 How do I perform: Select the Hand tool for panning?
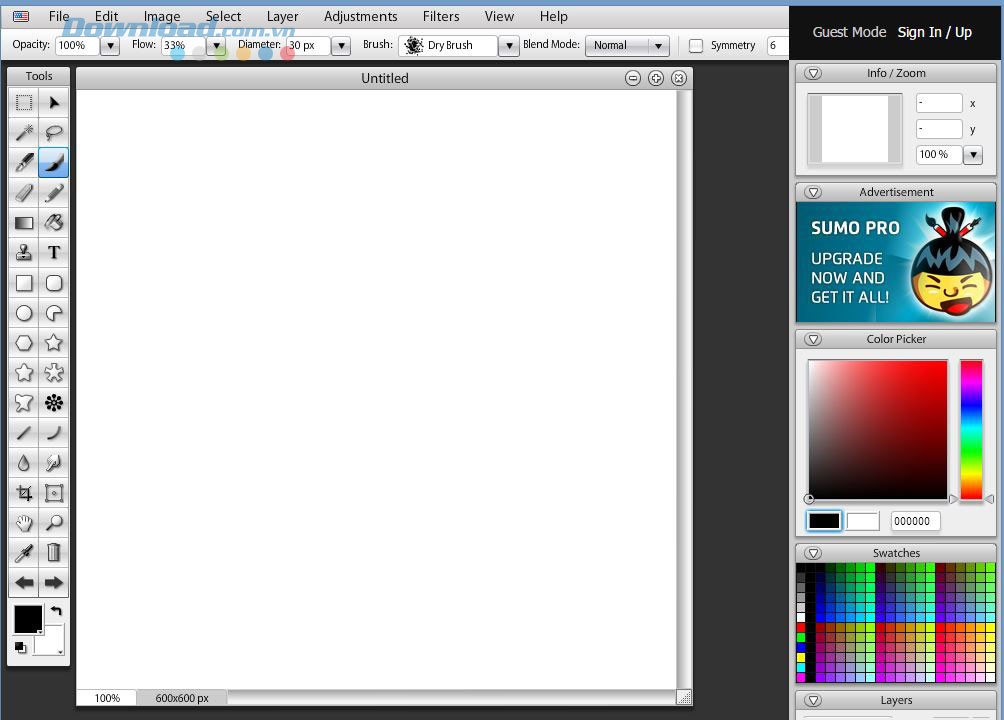24,522
